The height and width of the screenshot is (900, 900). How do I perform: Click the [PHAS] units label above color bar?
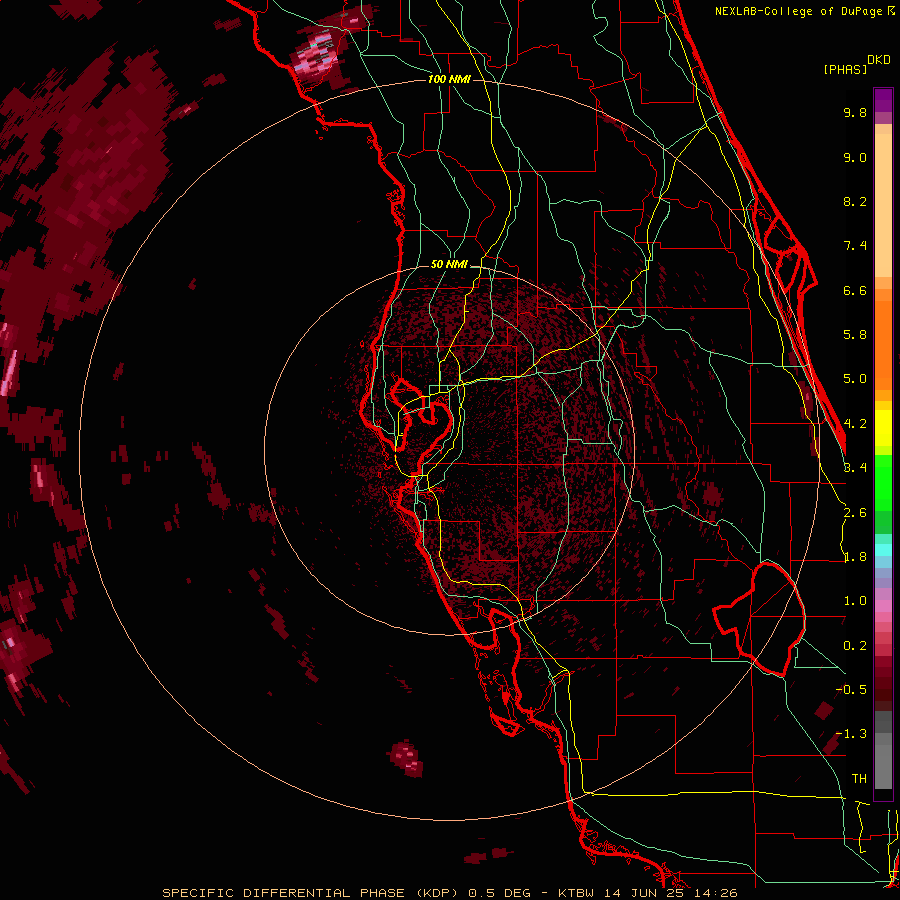pos(845,70)
